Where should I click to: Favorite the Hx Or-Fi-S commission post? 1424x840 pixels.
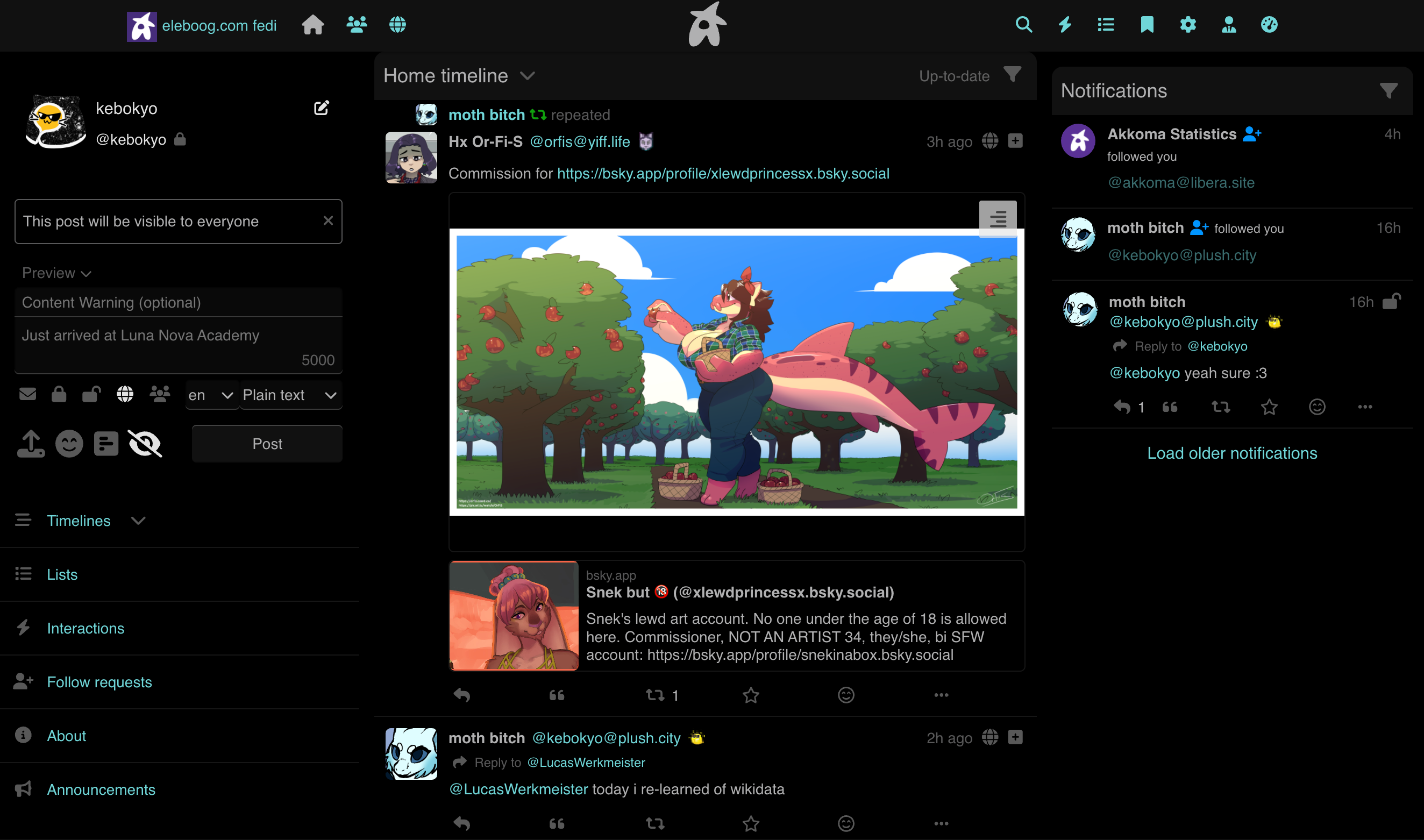coord(751,695)
